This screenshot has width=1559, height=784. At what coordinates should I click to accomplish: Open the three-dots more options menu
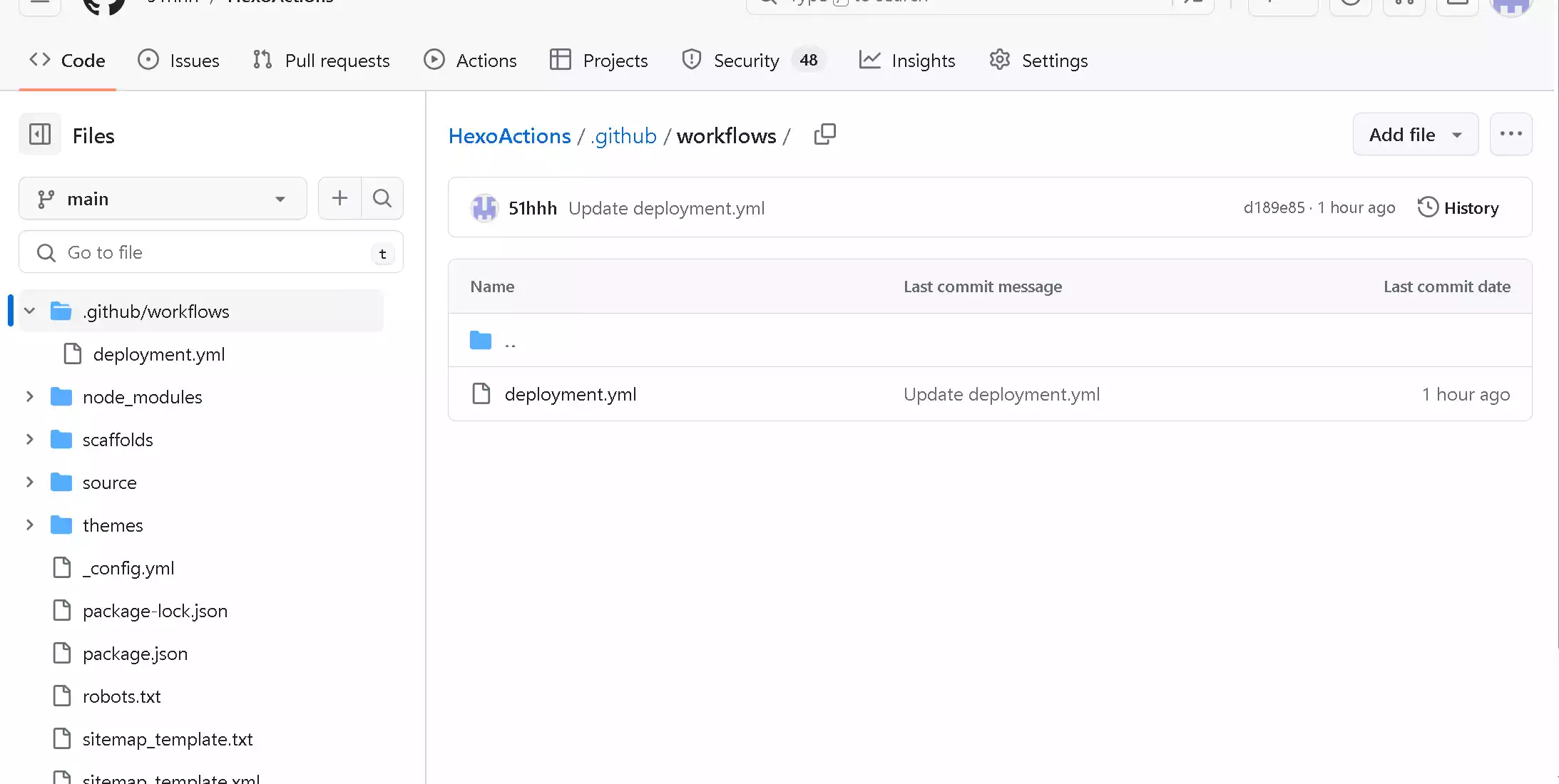pyautogui.click(x=1511, y=134)
